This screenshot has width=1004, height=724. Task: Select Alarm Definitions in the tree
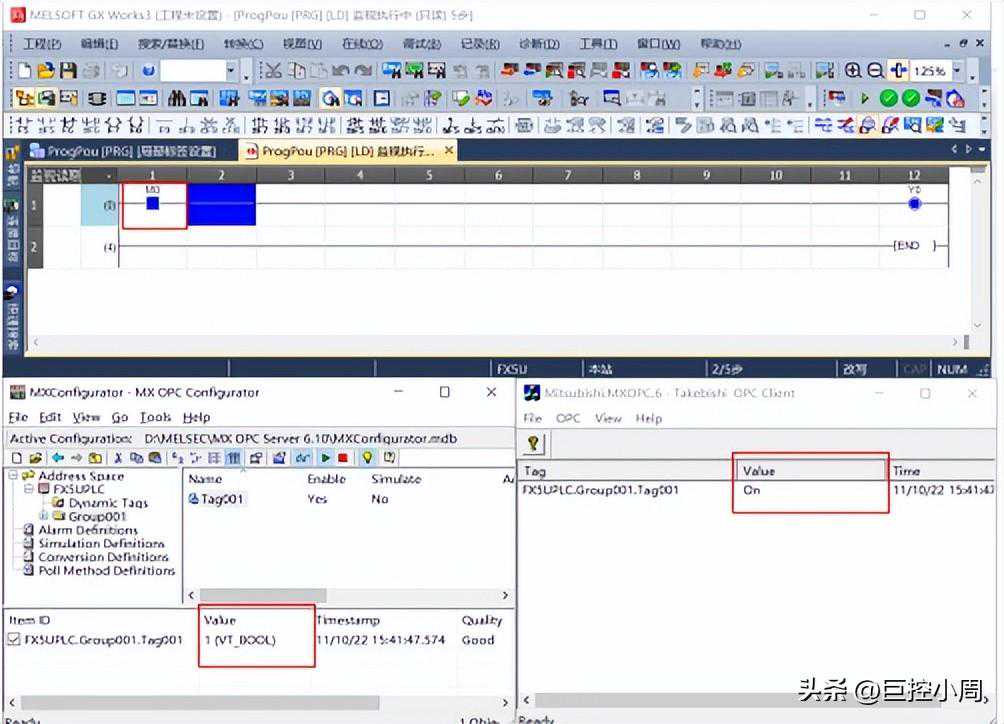(x=87, y=530)
